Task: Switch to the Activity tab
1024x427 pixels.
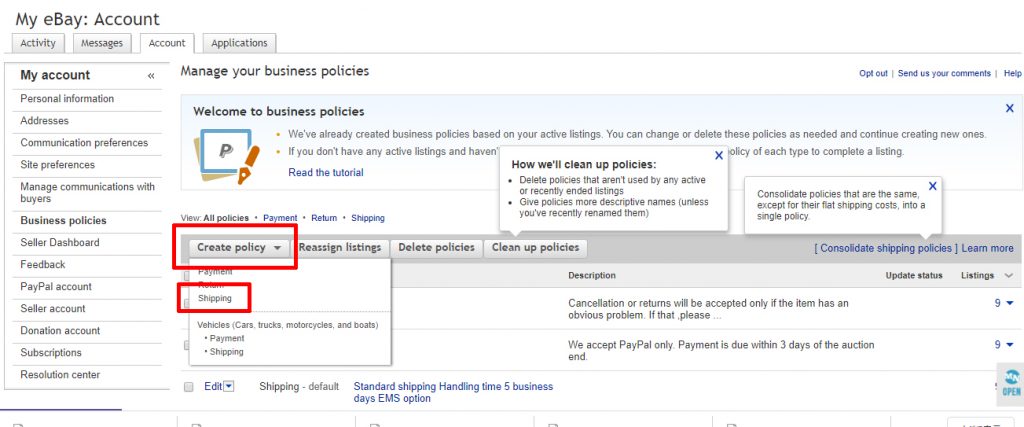Action: tap(38, 43)
